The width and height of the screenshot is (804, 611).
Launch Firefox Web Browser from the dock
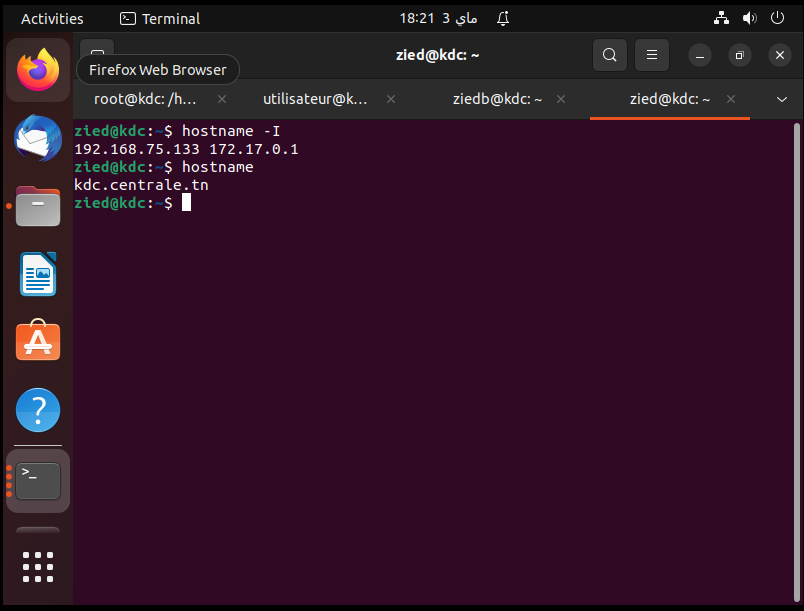tap(38, 70)
